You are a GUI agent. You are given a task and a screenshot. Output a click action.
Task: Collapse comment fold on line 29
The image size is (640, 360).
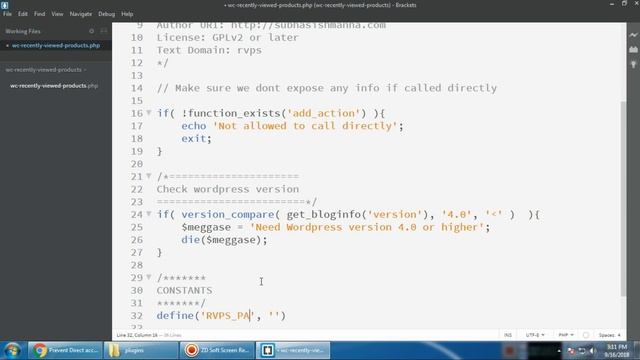pos(149,277)
